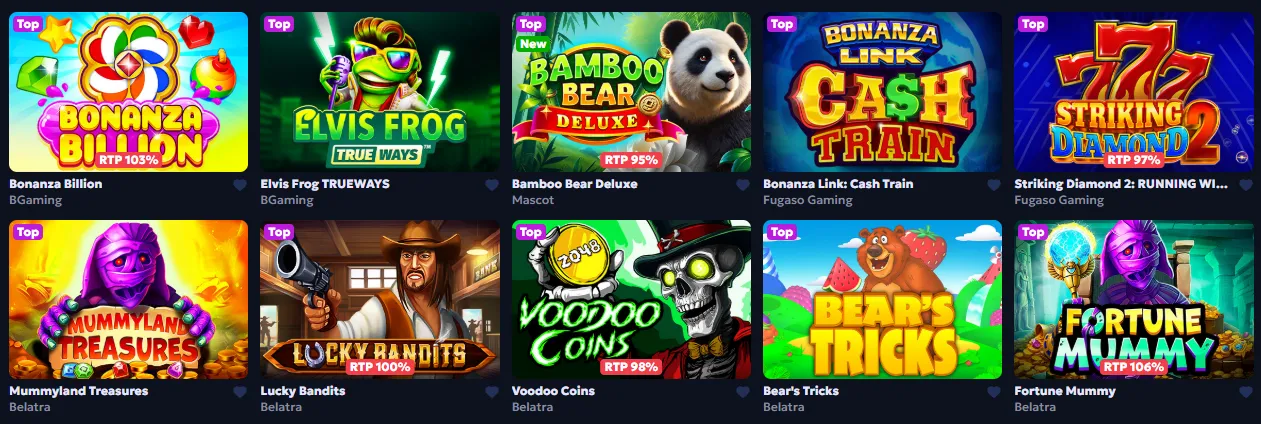
Task: Click the heart icon beside Bear's Tricks
Action: [993, 392]
